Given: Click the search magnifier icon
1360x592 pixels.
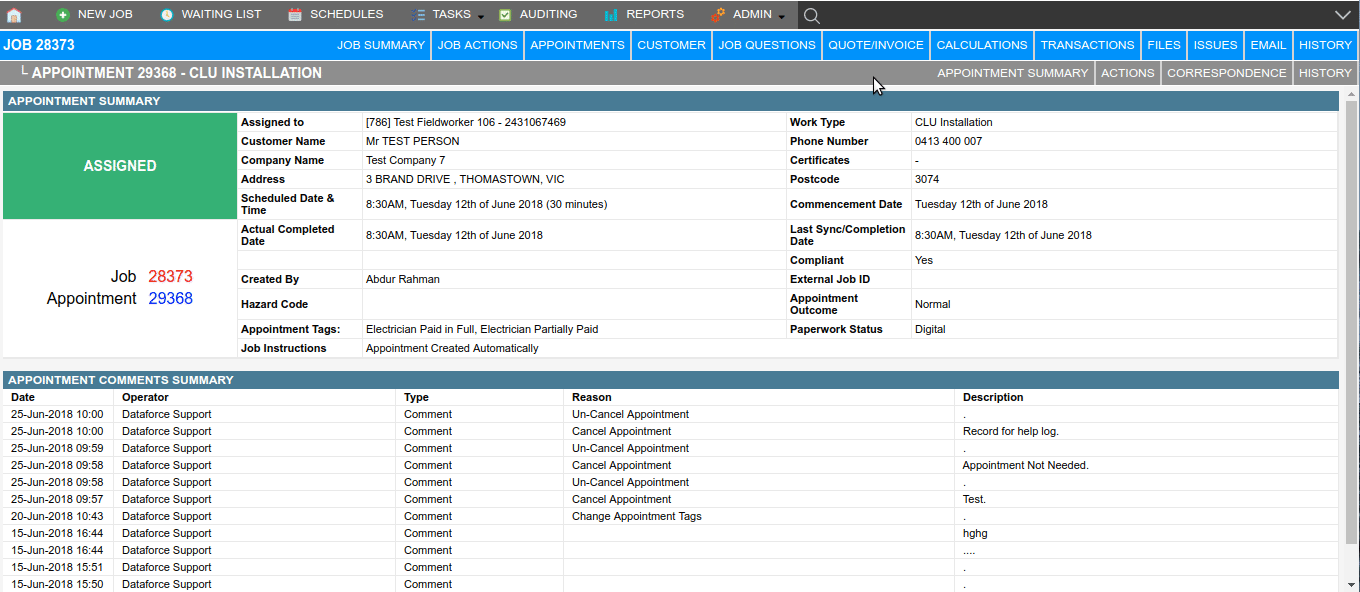Looking at the screenshot, I should 812,15.
